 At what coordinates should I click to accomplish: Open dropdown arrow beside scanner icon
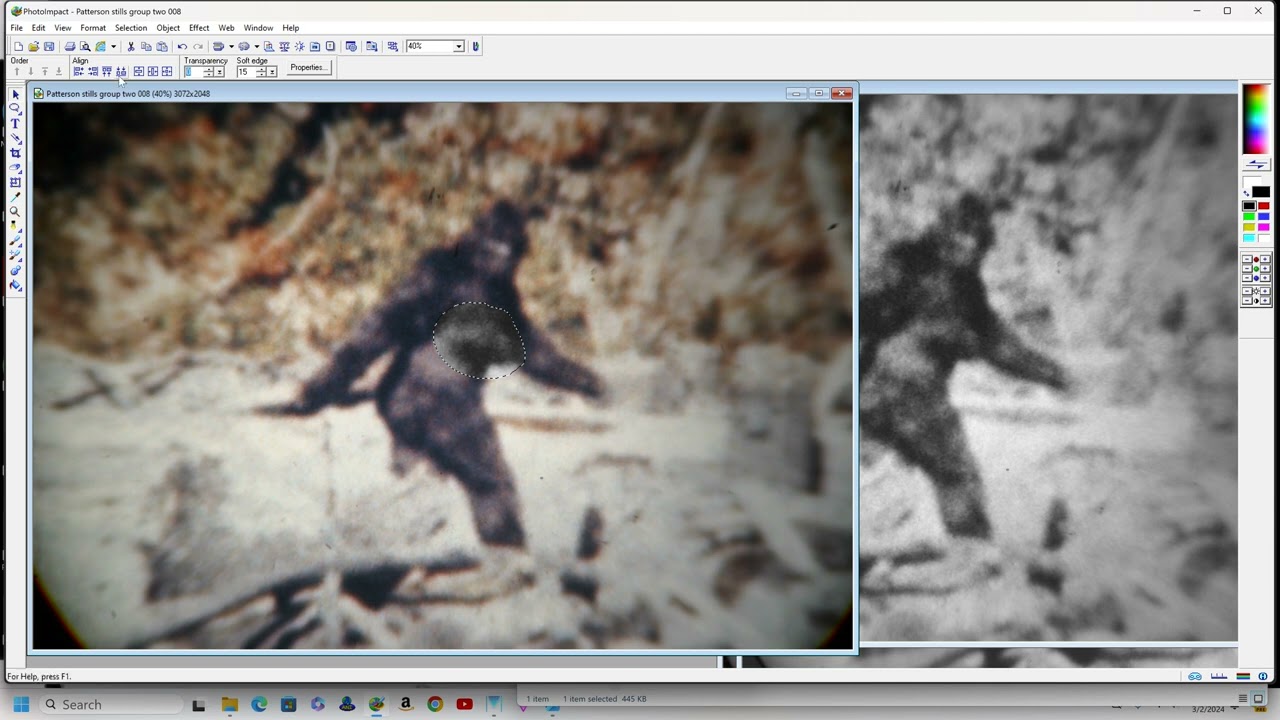pyautogui.click(x=231, y=46)
